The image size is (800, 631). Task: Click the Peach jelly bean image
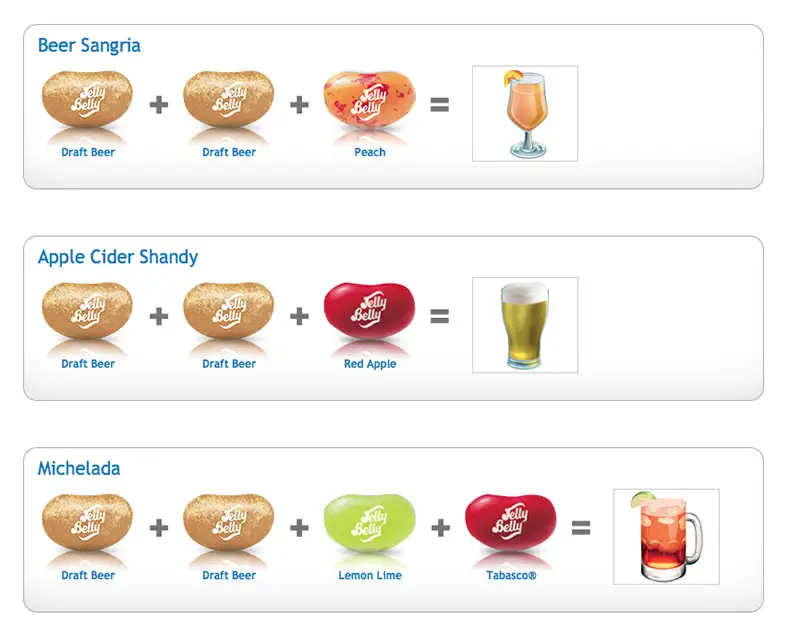coord(369,99)
